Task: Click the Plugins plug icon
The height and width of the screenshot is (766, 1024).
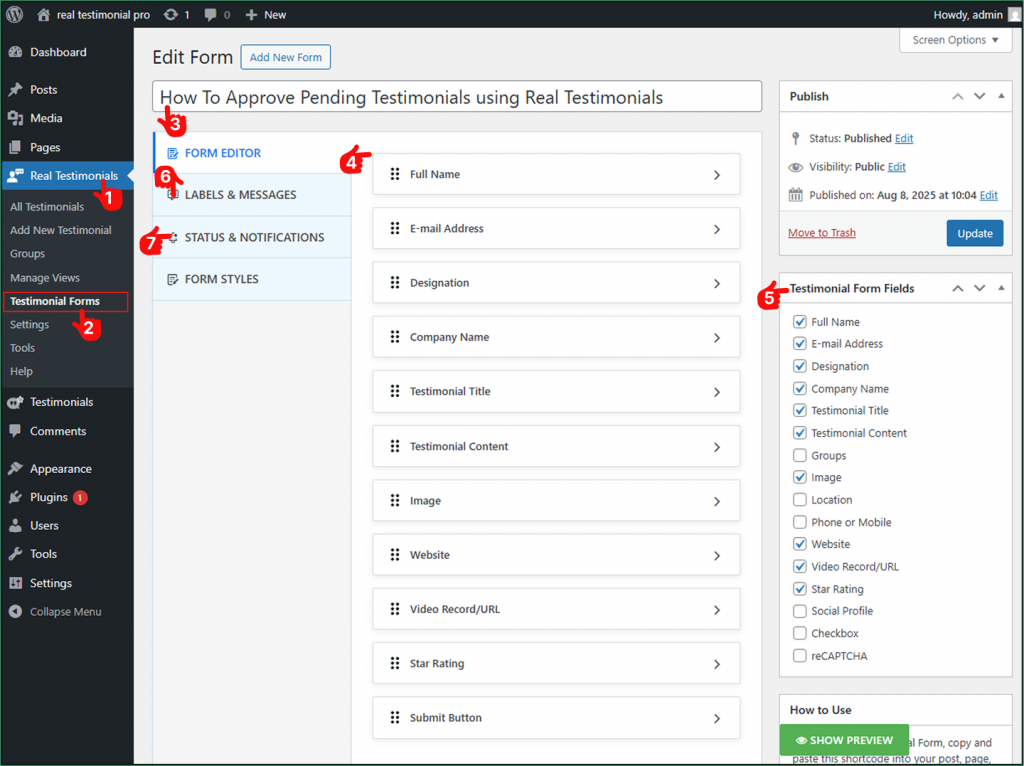Action: (16, 498)
